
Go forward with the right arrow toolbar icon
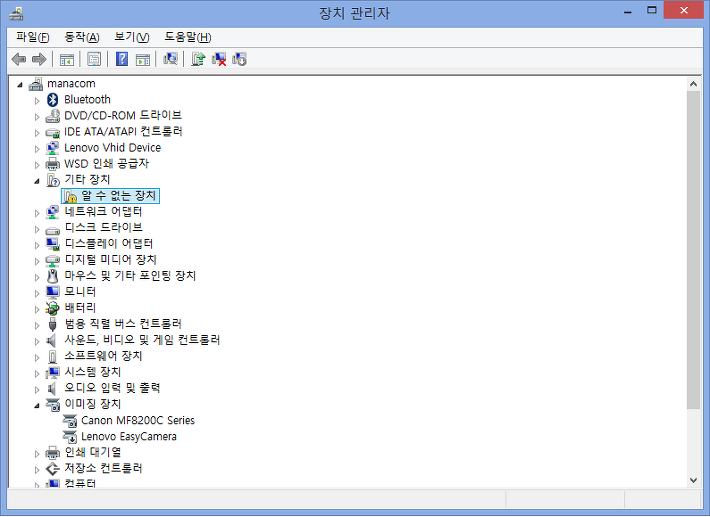click(39, 59)
